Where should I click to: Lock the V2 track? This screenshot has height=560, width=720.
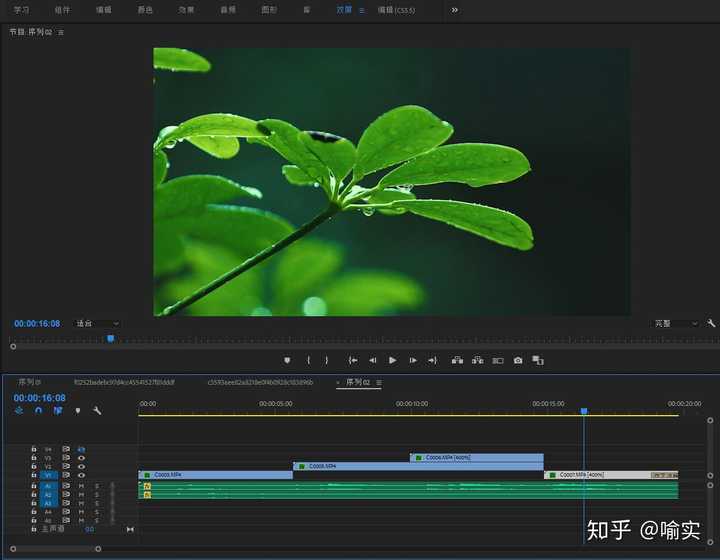click(34, 466)
